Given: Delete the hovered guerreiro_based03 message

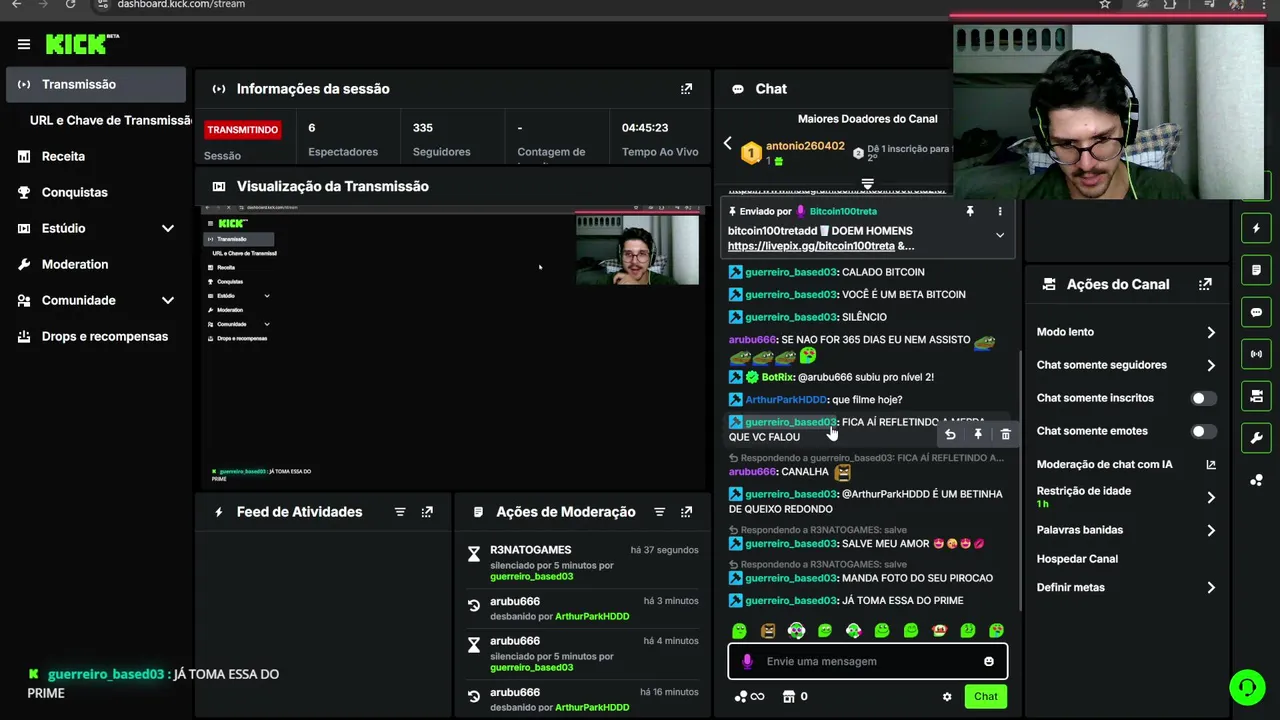Looking at the screenshot, I should click(x=1005, y=434).
